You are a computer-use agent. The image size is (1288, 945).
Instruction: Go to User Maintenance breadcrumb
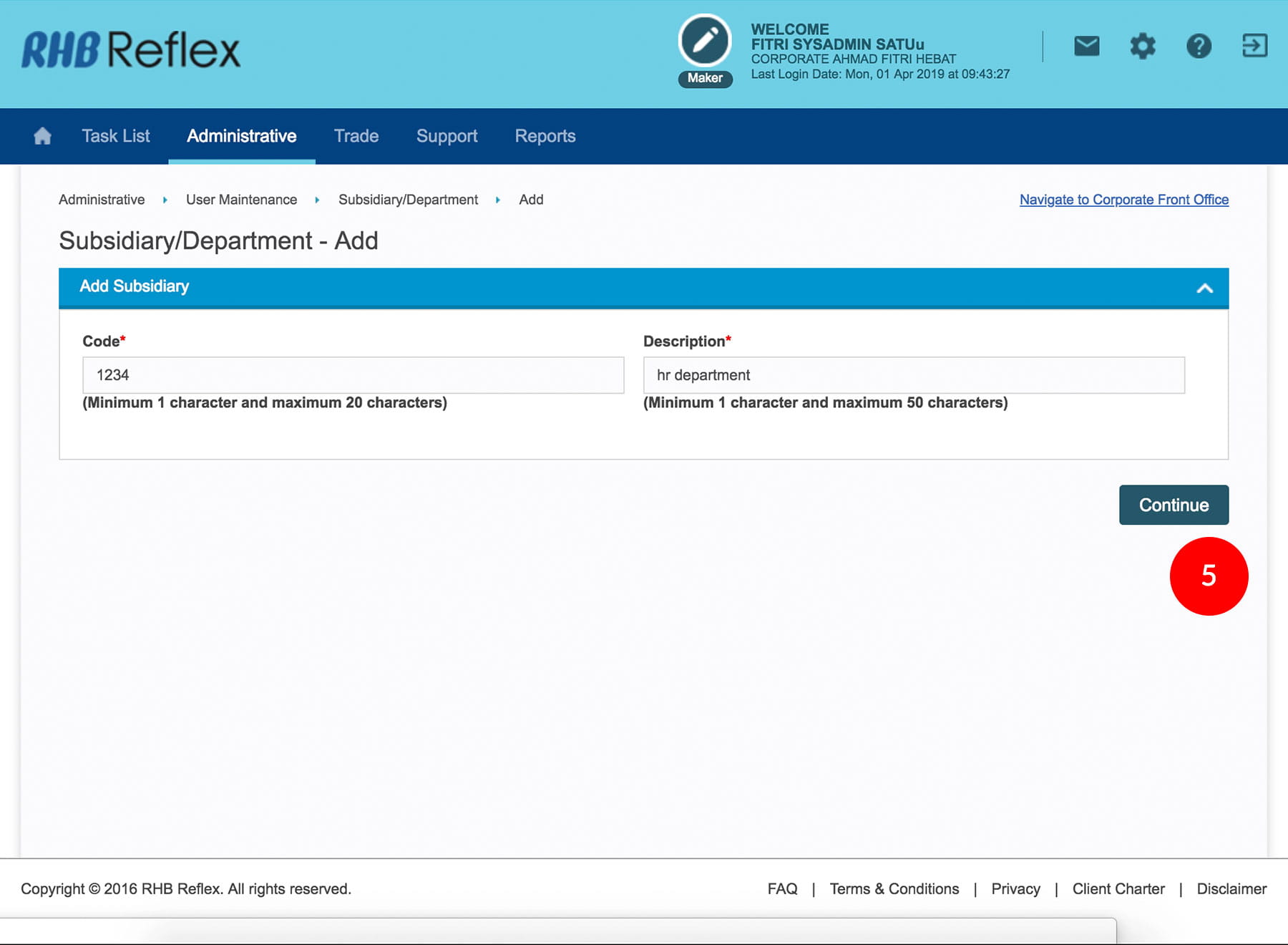coord(241,200)
